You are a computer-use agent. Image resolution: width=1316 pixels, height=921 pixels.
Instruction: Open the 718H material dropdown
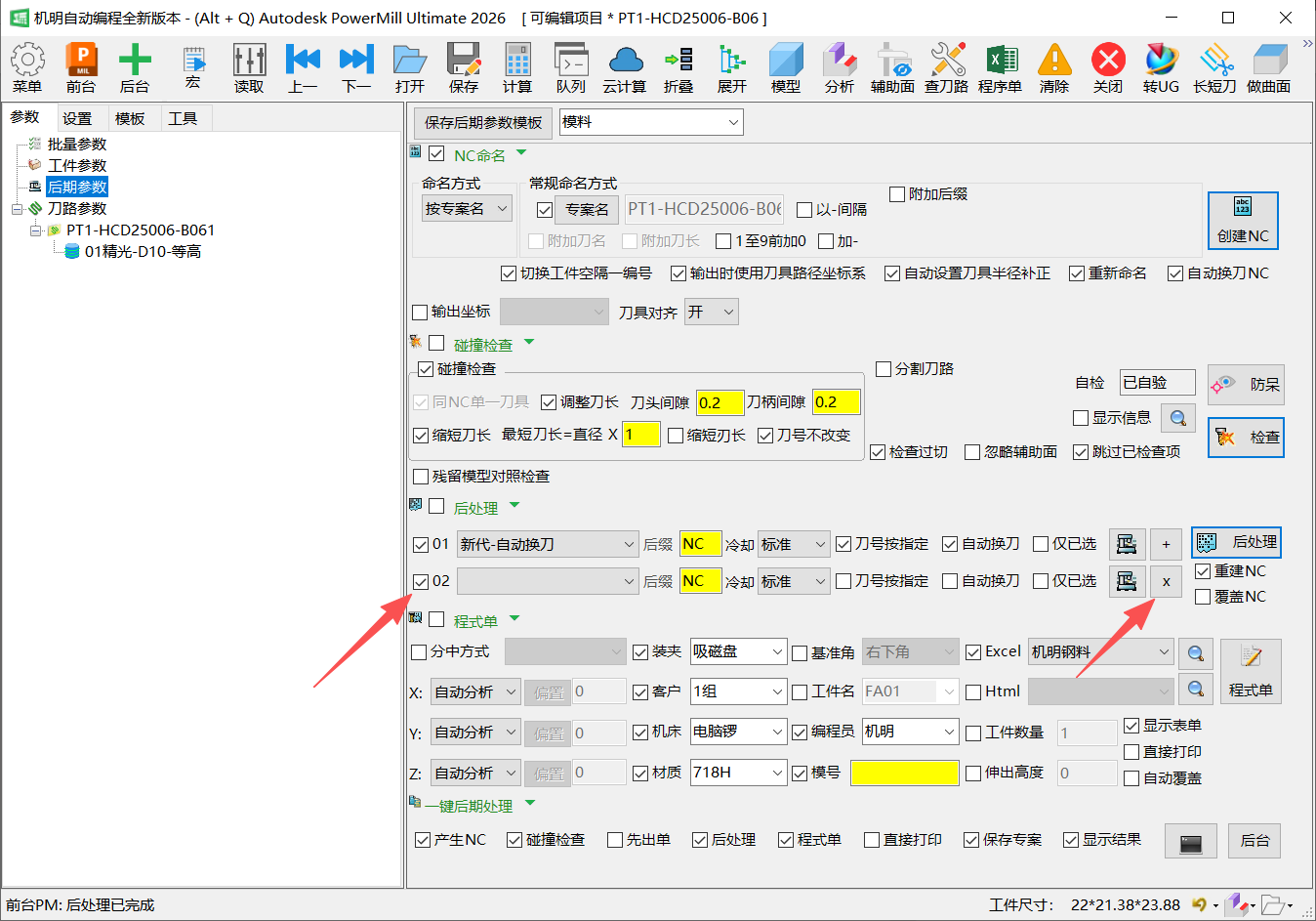pos(738,773)
